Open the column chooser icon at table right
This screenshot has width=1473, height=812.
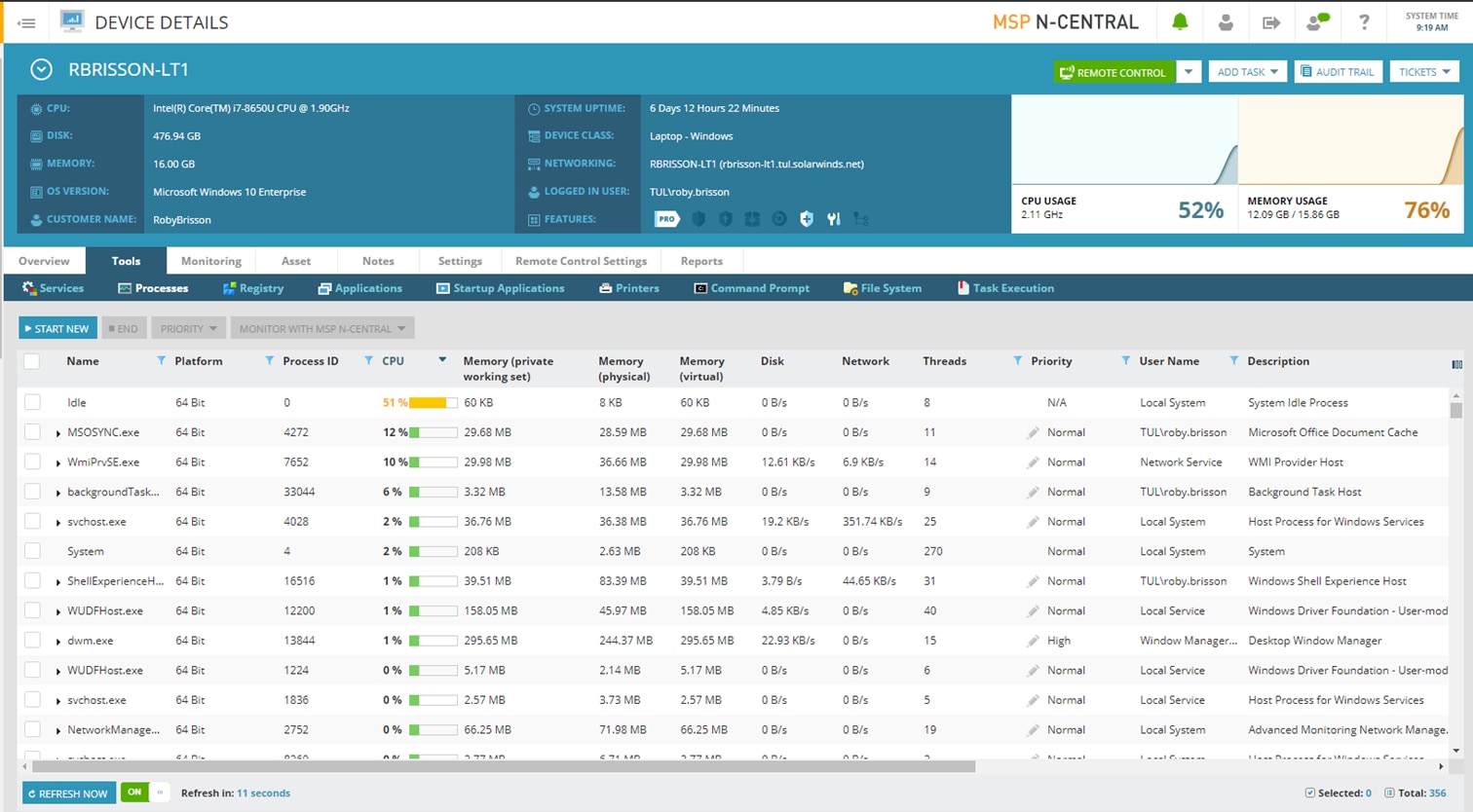(1456, 364)
